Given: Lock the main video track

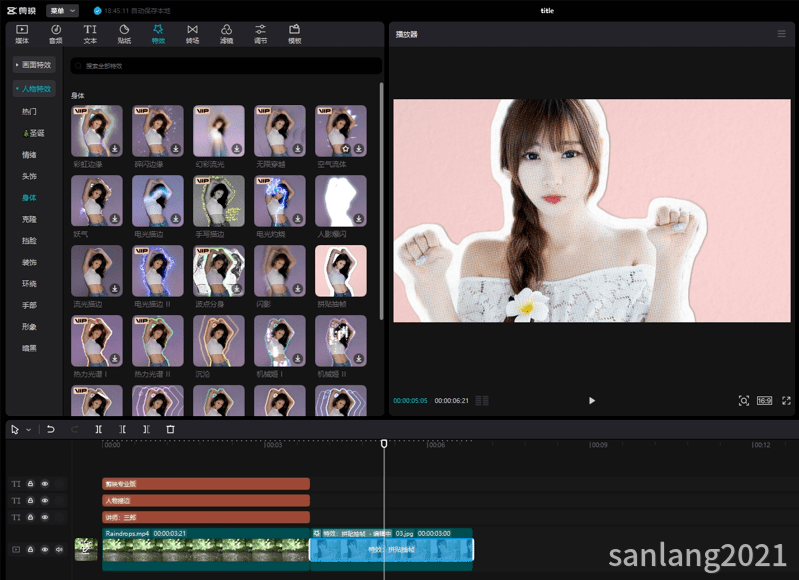Looking at the screenshot, I should click(x=31, y=549).
